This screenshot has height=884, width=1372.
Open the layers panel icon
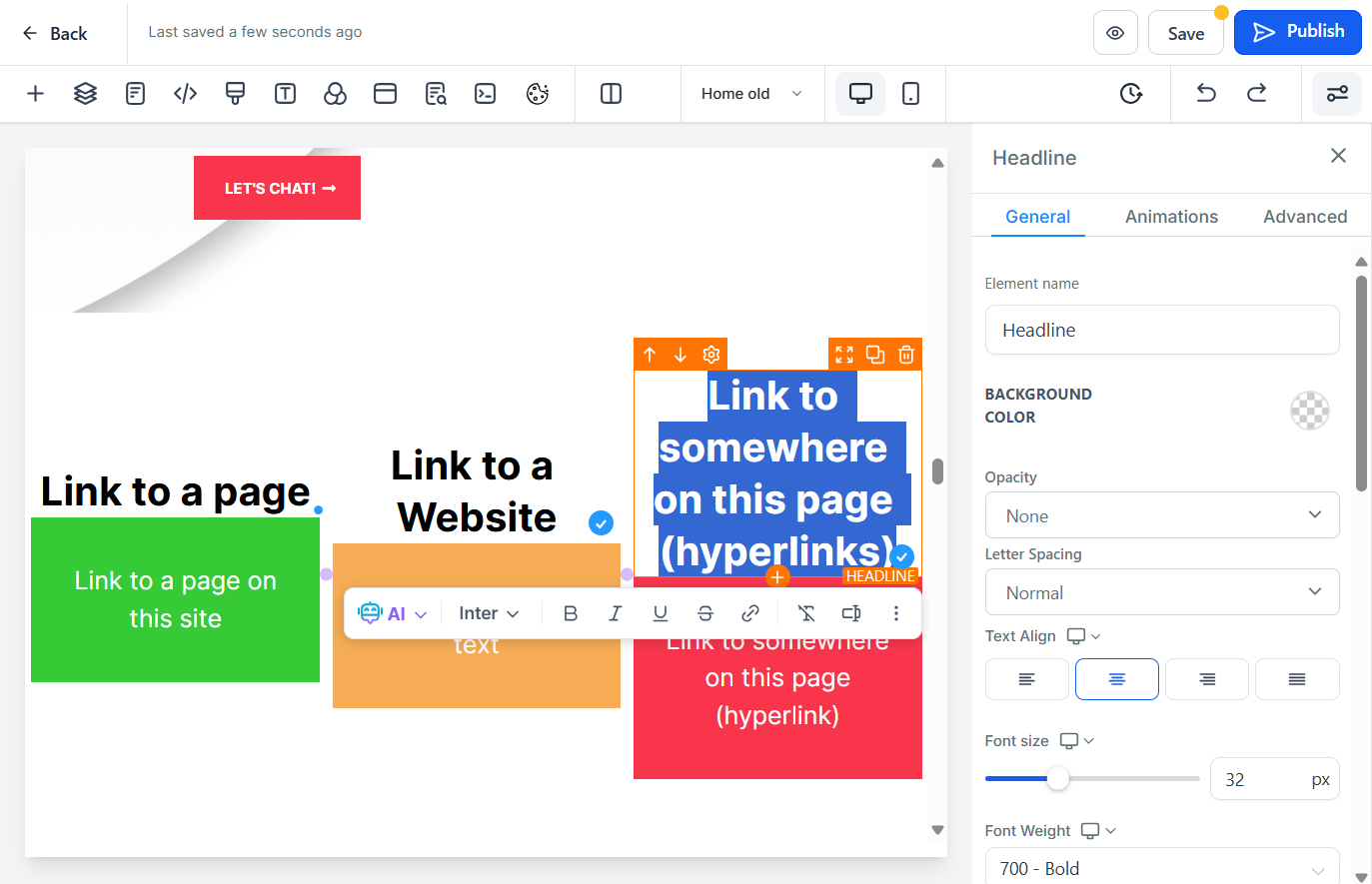pos(85,94)
